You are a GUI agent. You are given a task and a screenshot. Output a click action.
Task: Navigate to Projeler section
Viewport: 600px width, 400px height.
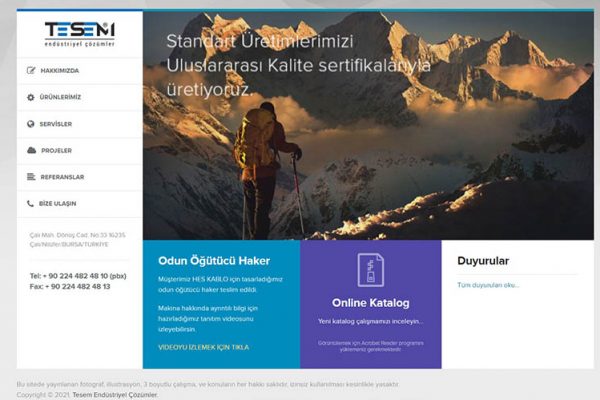coord(56,150)
